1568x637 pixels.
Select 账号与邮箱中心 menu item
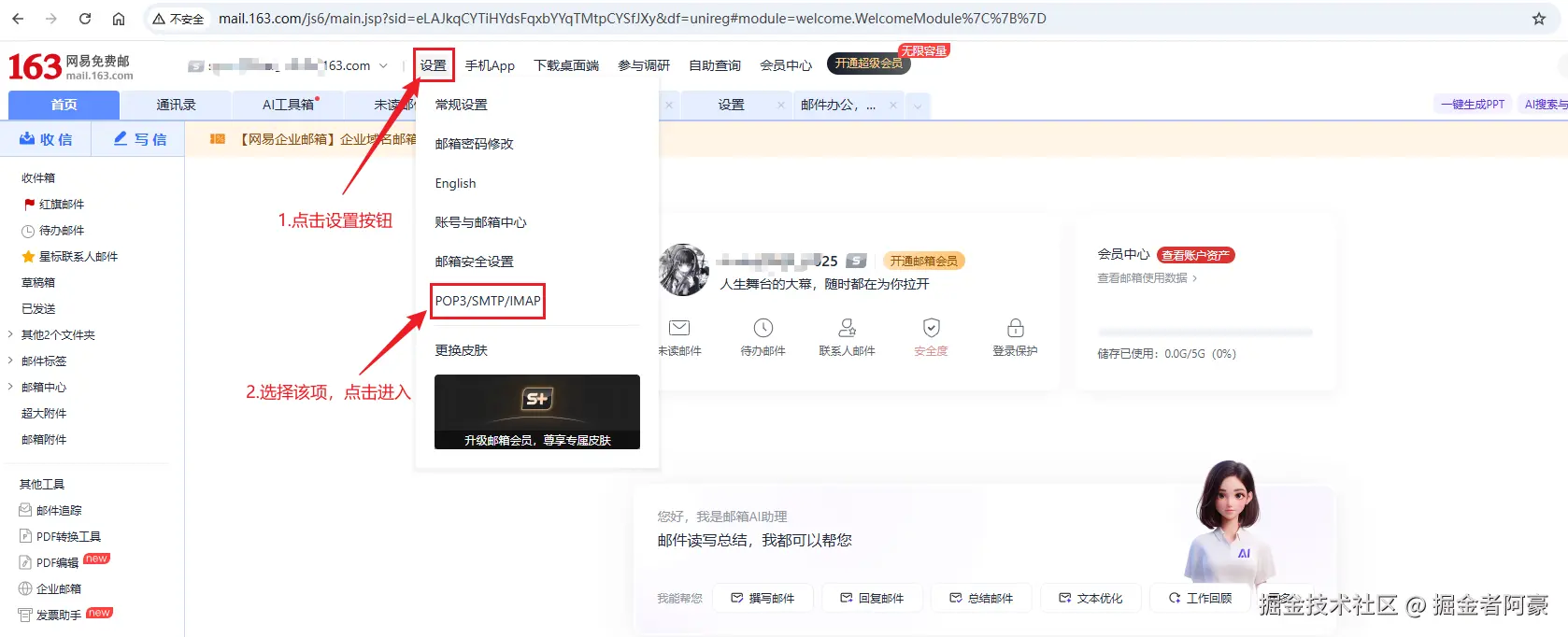481,222
